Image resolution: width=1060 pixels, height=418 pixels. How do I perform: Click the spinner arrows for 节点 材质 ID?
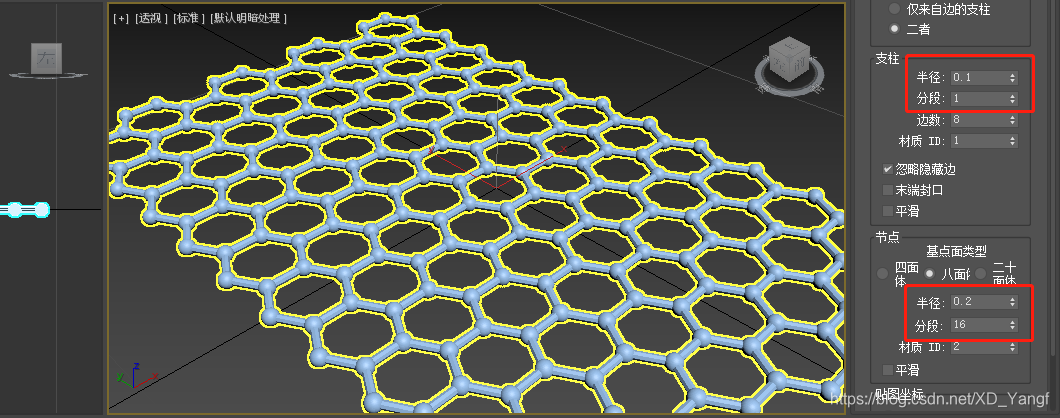(1013, 347)
